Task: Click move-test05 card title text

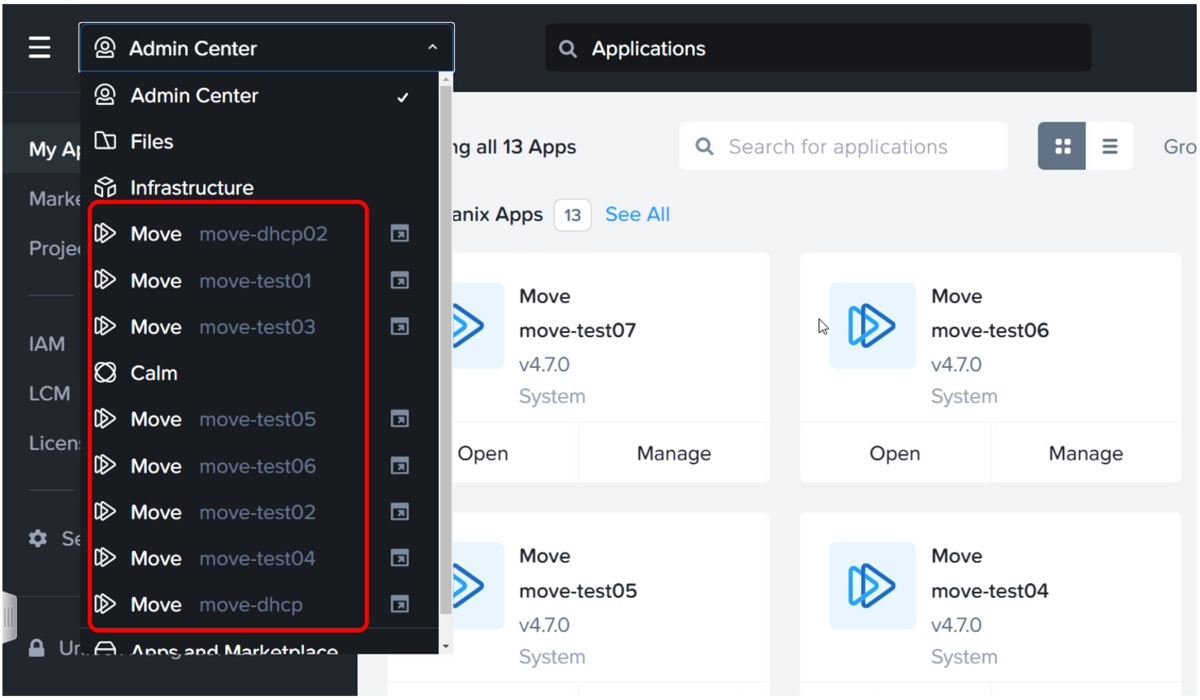Action: pyautogui.click(x=578, y=591)
